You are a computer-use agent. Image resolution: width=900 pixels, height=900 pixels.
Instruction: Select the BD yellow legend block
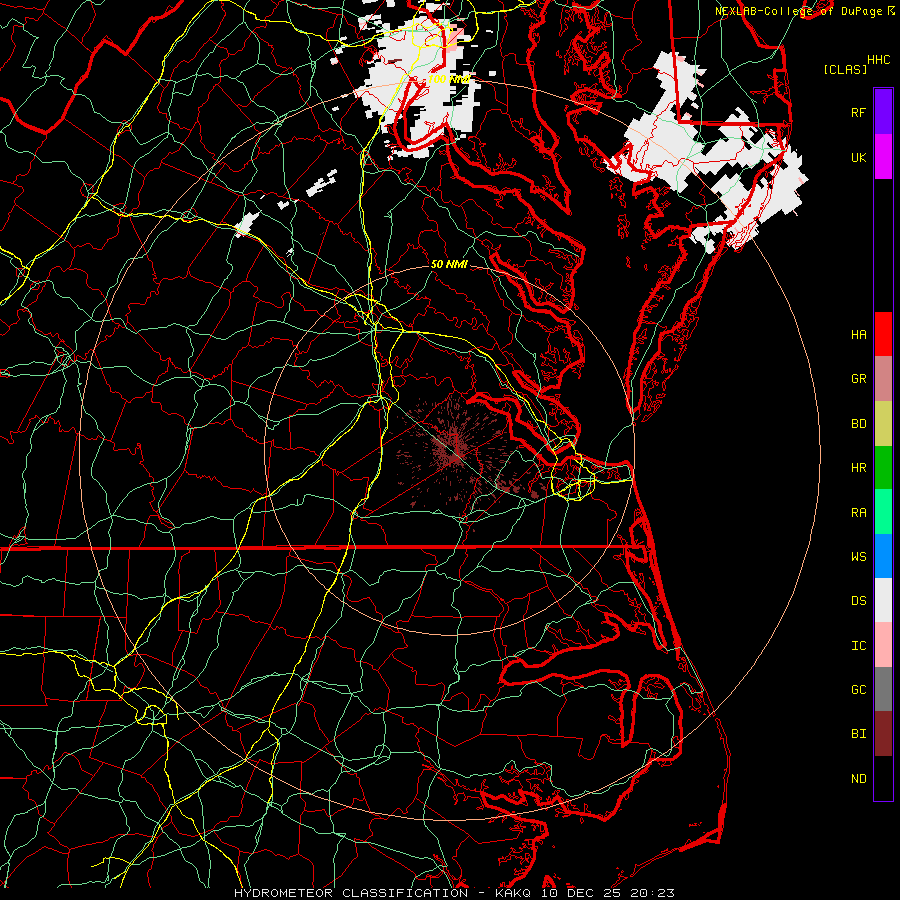point(883,424)
